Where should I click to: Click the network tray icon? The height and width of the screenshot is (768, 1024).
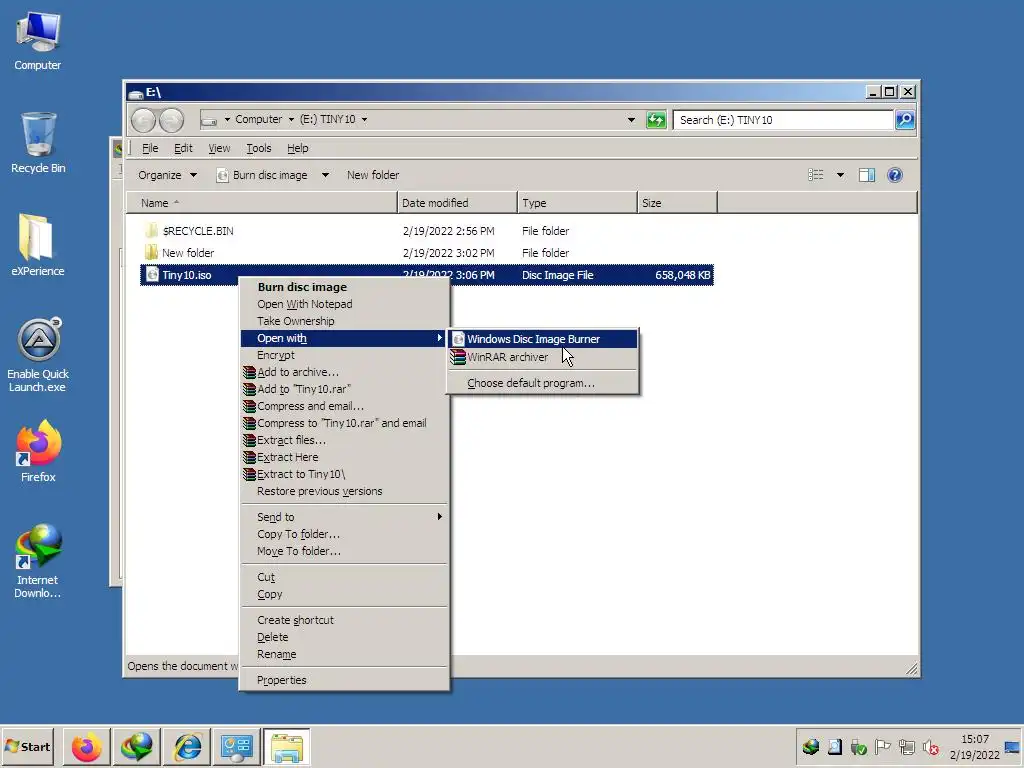click(906, 746)
